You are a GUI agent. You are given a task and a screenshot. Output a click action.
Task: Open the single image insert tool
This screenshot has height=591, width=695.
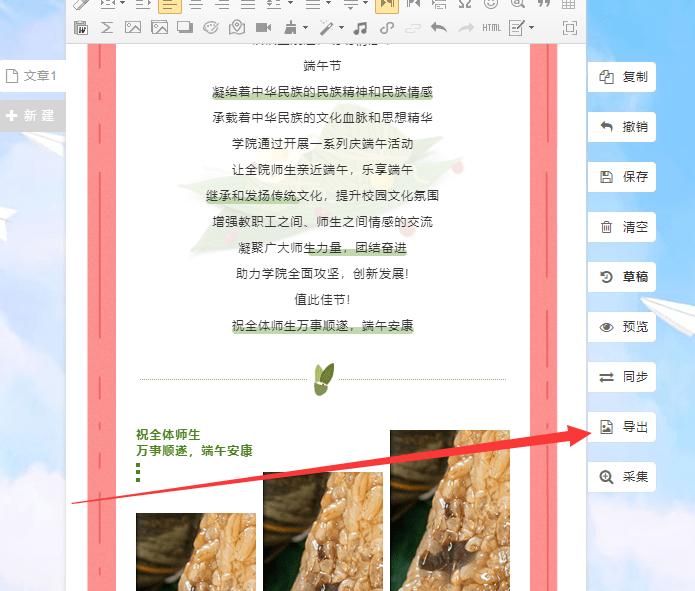click(133, 28)
